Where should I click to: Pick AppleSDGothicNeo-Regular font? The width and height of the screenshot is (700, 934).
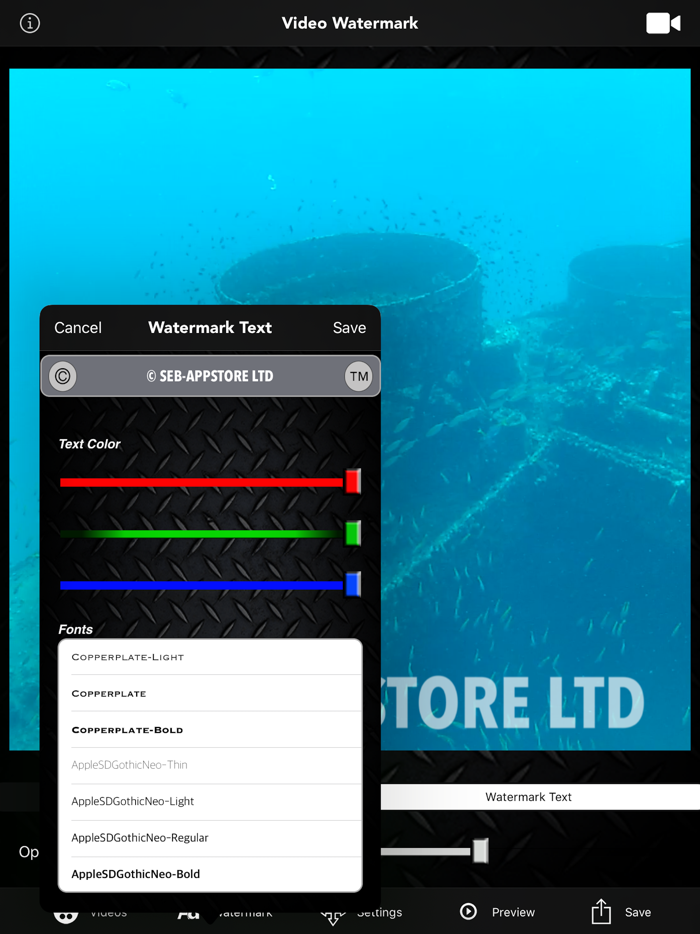[x=210, y=838]
